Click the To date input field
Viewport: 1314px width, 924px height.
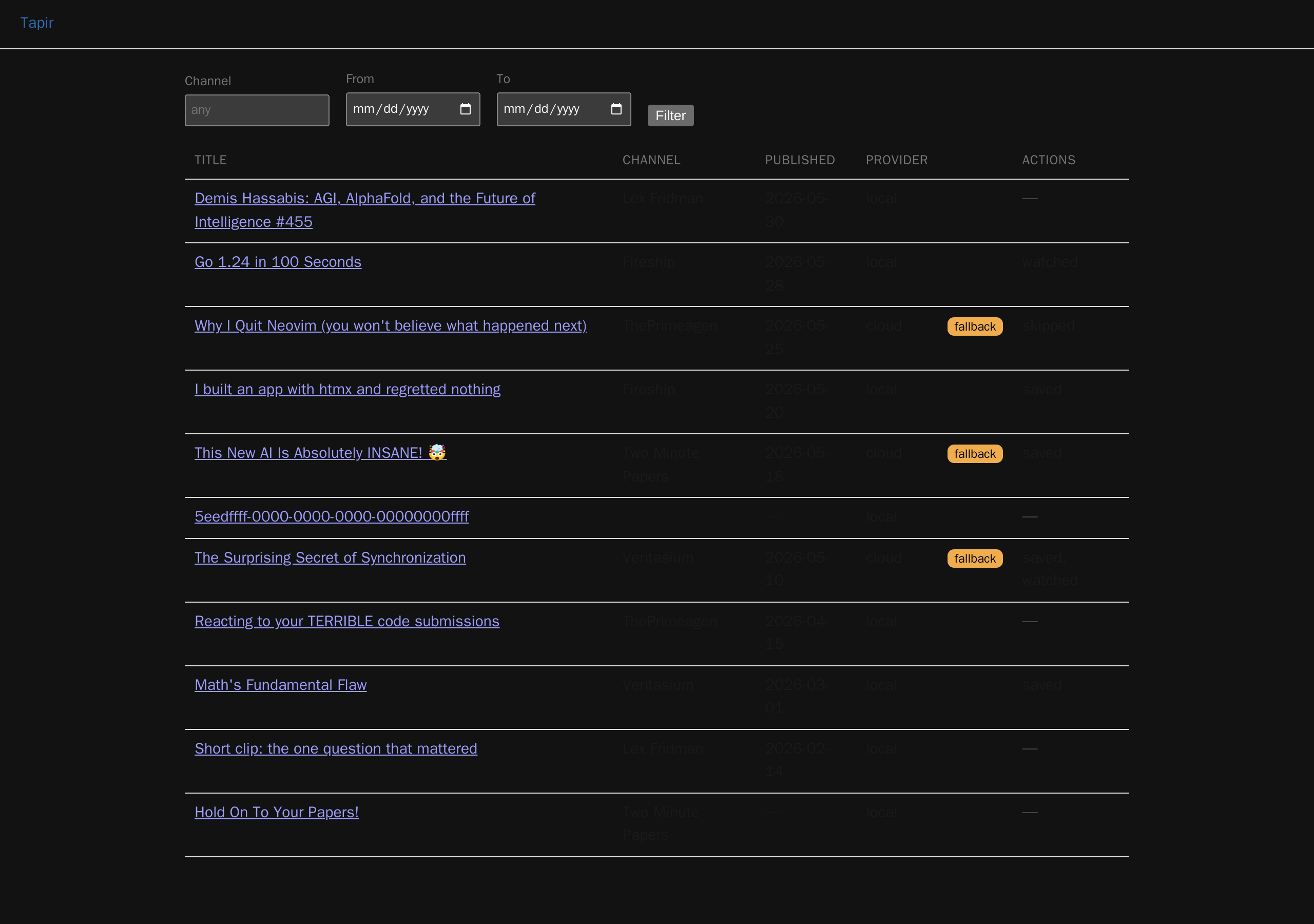tap(564, 109)
